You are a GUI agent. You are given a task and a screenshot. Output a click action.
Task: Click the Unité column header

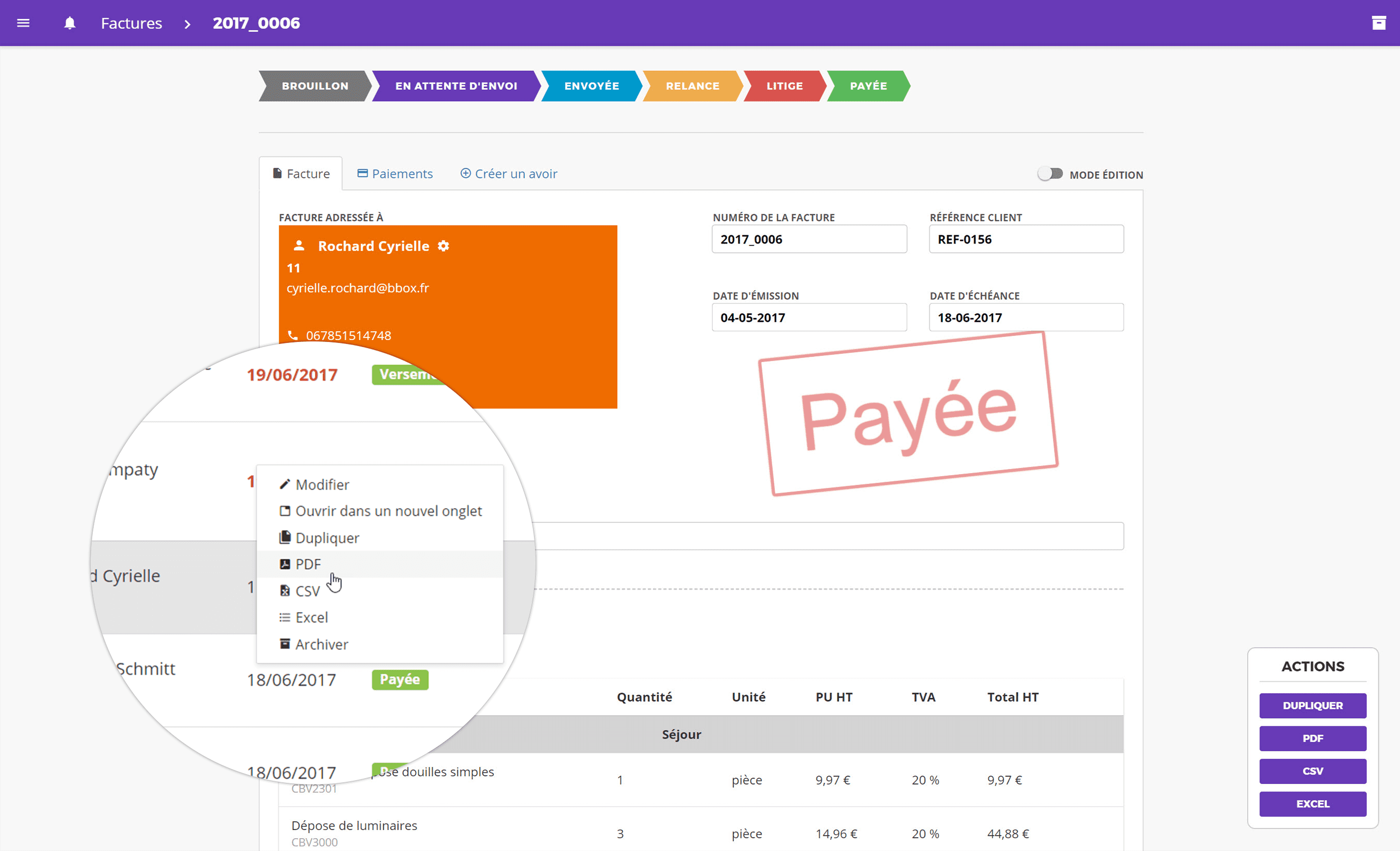(x=748, y=697)
